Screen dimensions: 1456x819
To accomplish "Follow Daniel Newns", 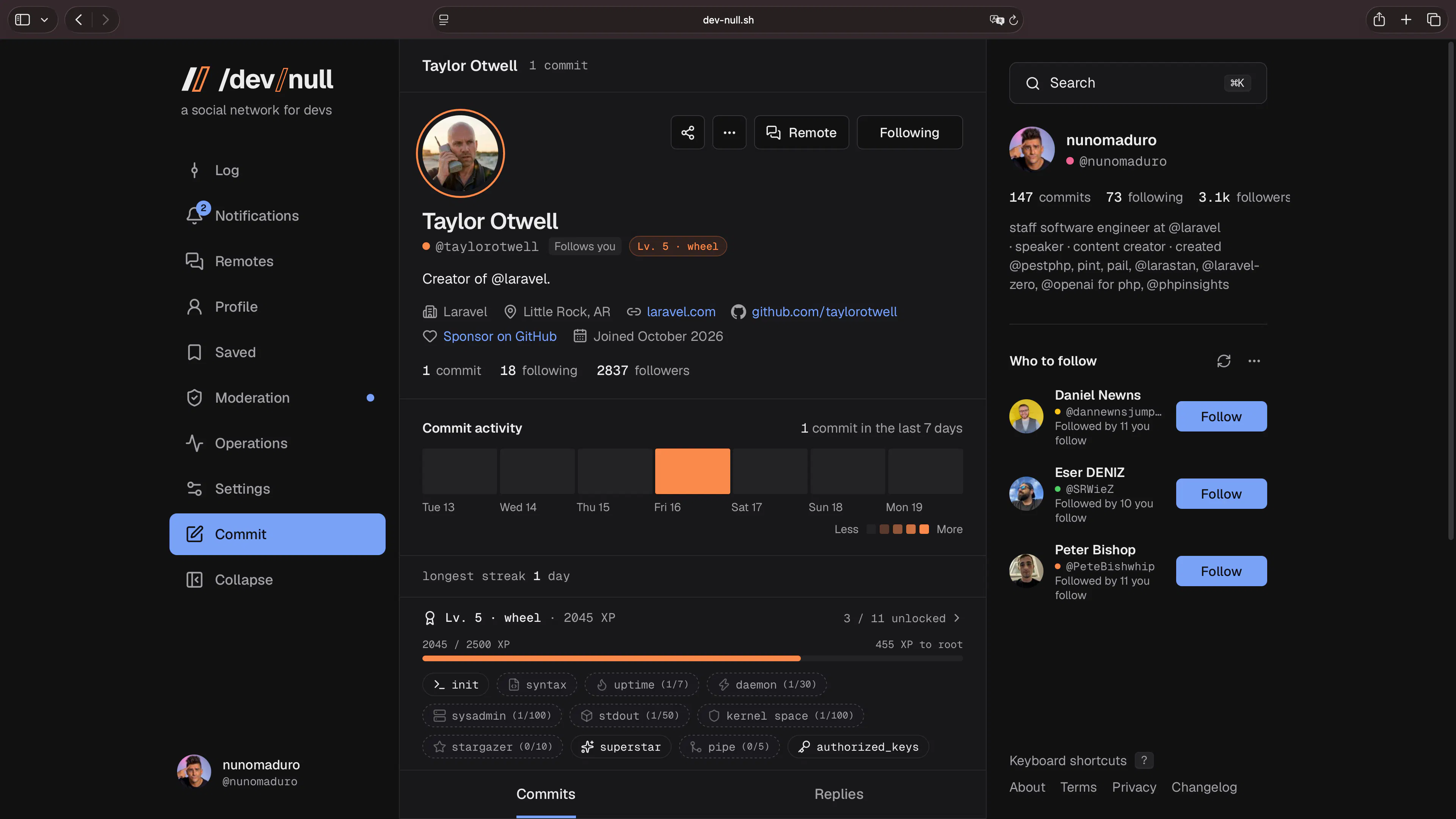I will click(x=1221, y=417).
